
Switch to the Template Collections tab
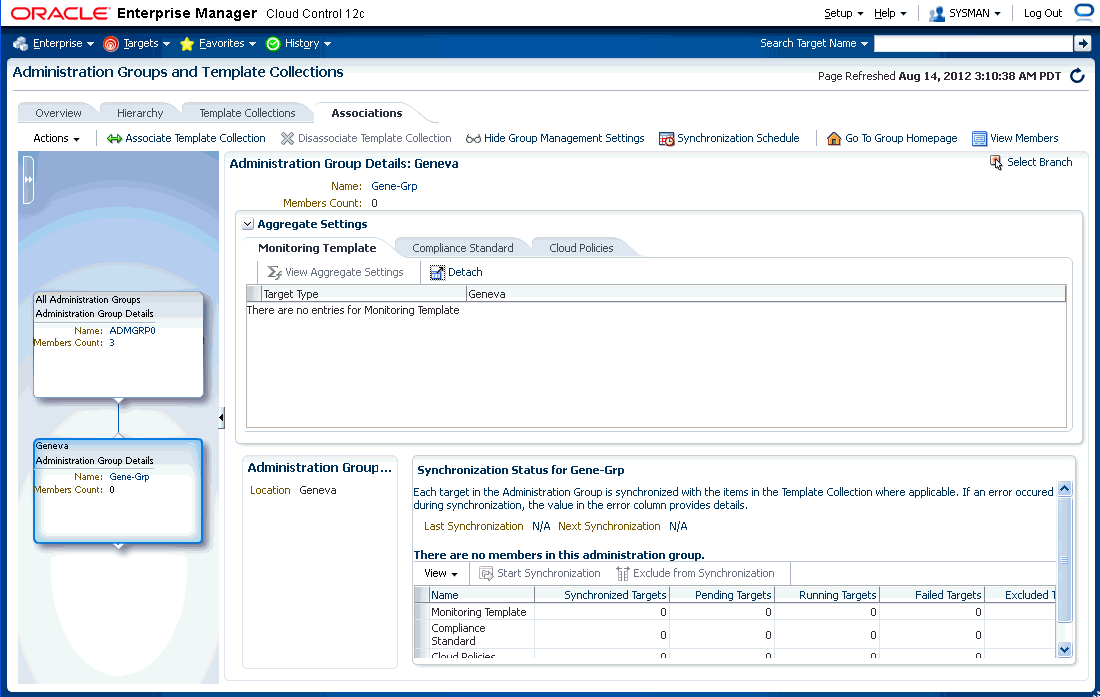coord(247,113)
